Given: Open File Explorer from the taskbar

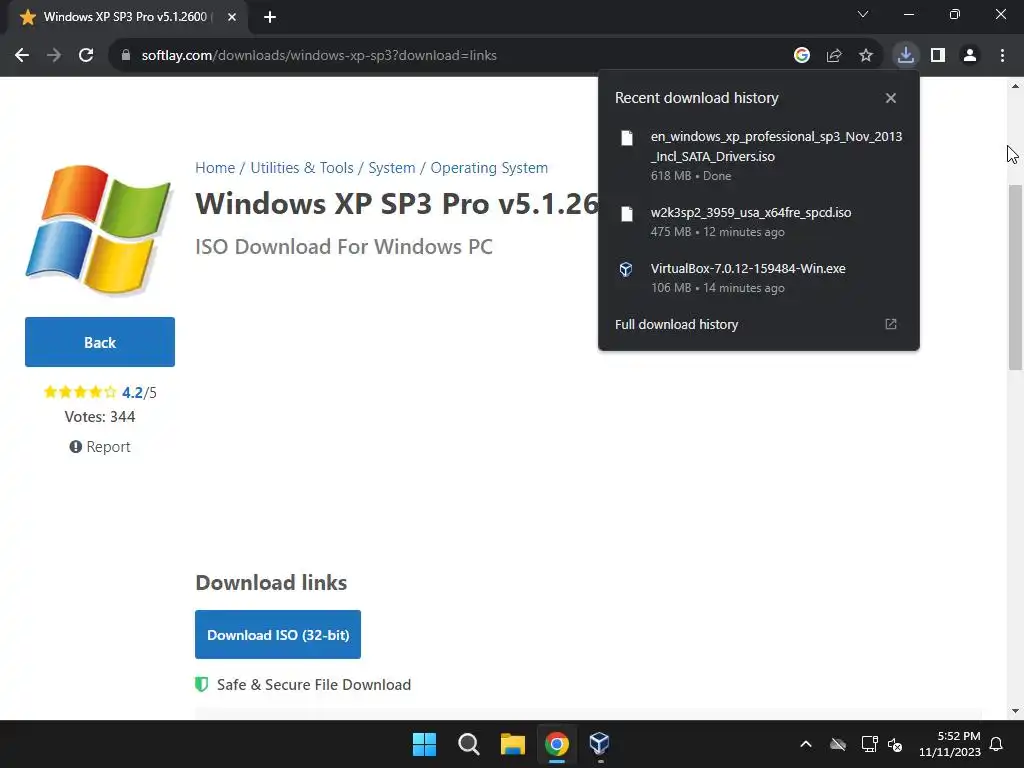Looking at the screenshot, I should click(513, 744).
